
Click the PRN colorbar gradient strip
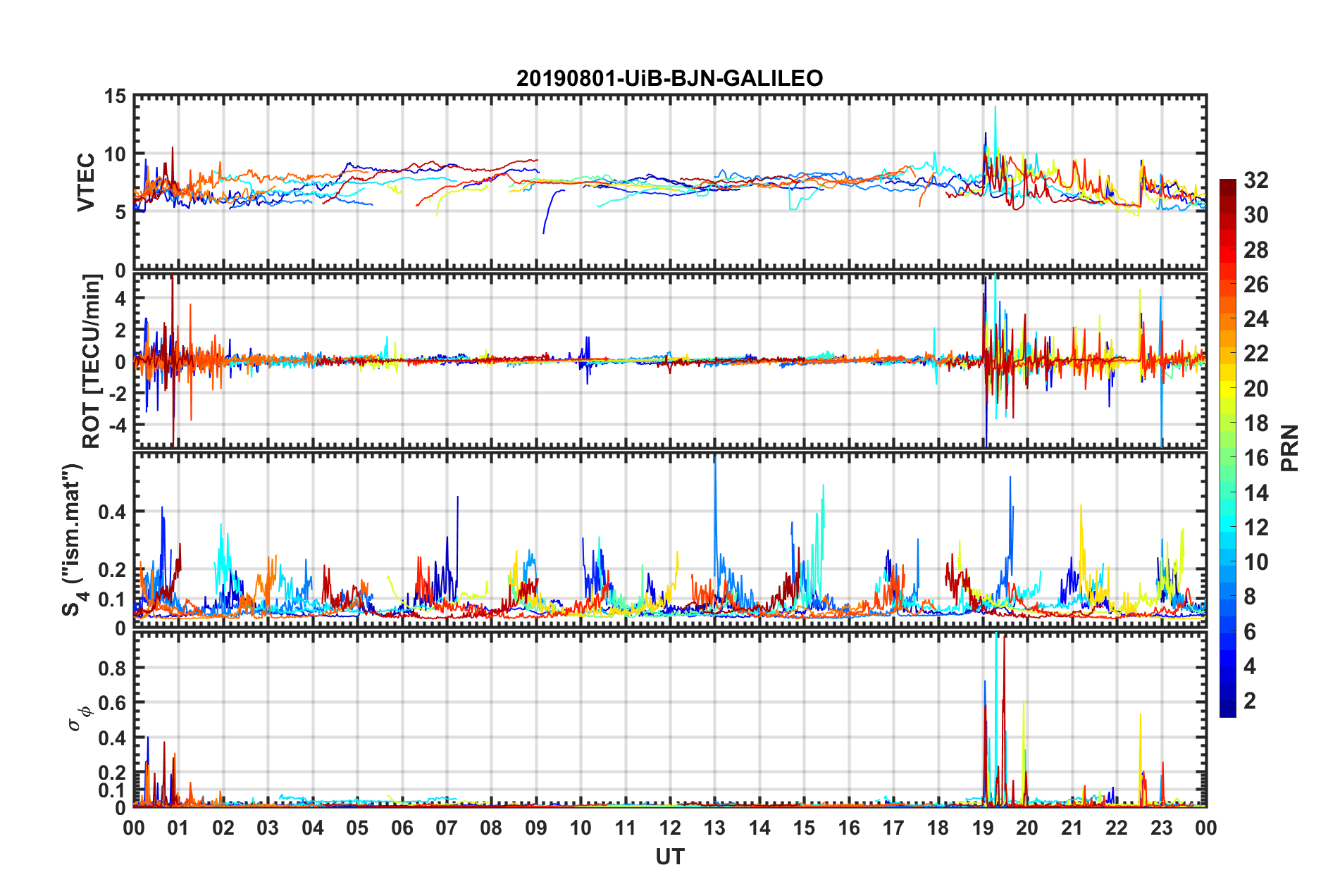coord(1227,448)
